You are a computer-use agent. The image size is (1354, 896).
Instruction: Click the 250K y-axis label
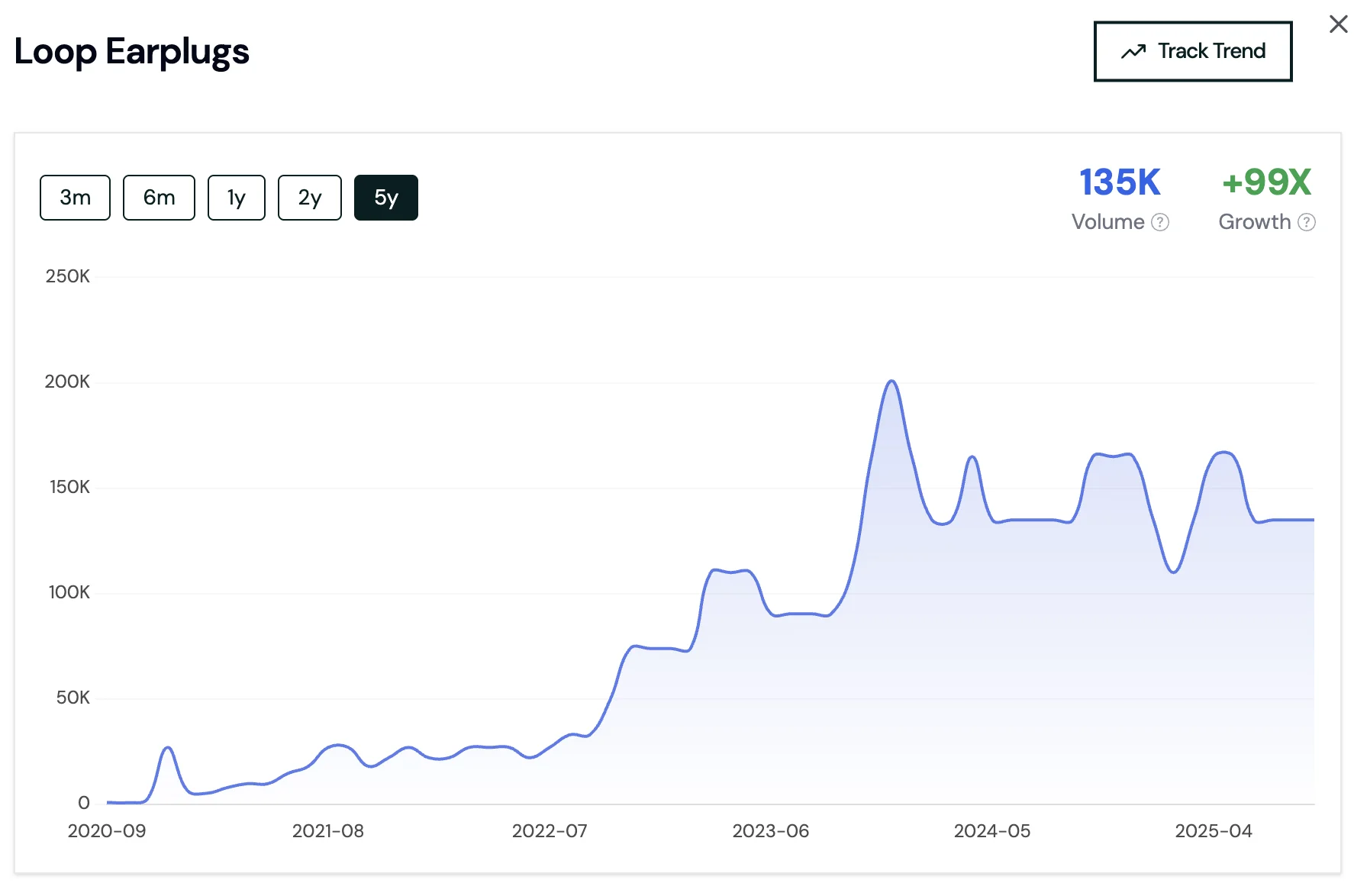(x=68, y=276)
